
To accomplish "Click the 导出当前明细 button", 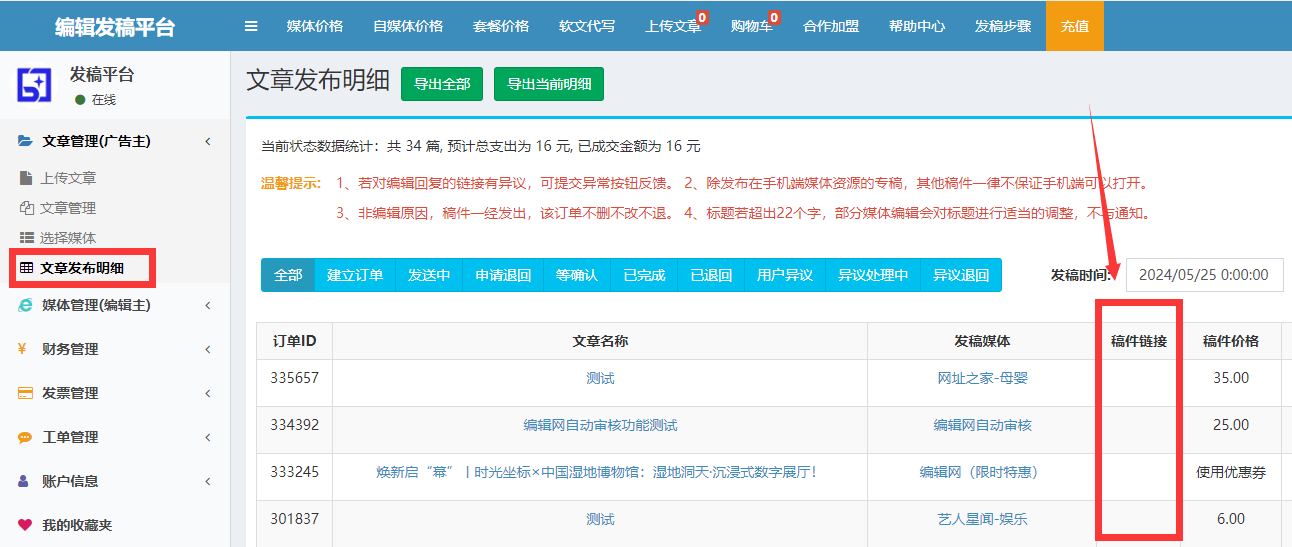I will [548, 84].
